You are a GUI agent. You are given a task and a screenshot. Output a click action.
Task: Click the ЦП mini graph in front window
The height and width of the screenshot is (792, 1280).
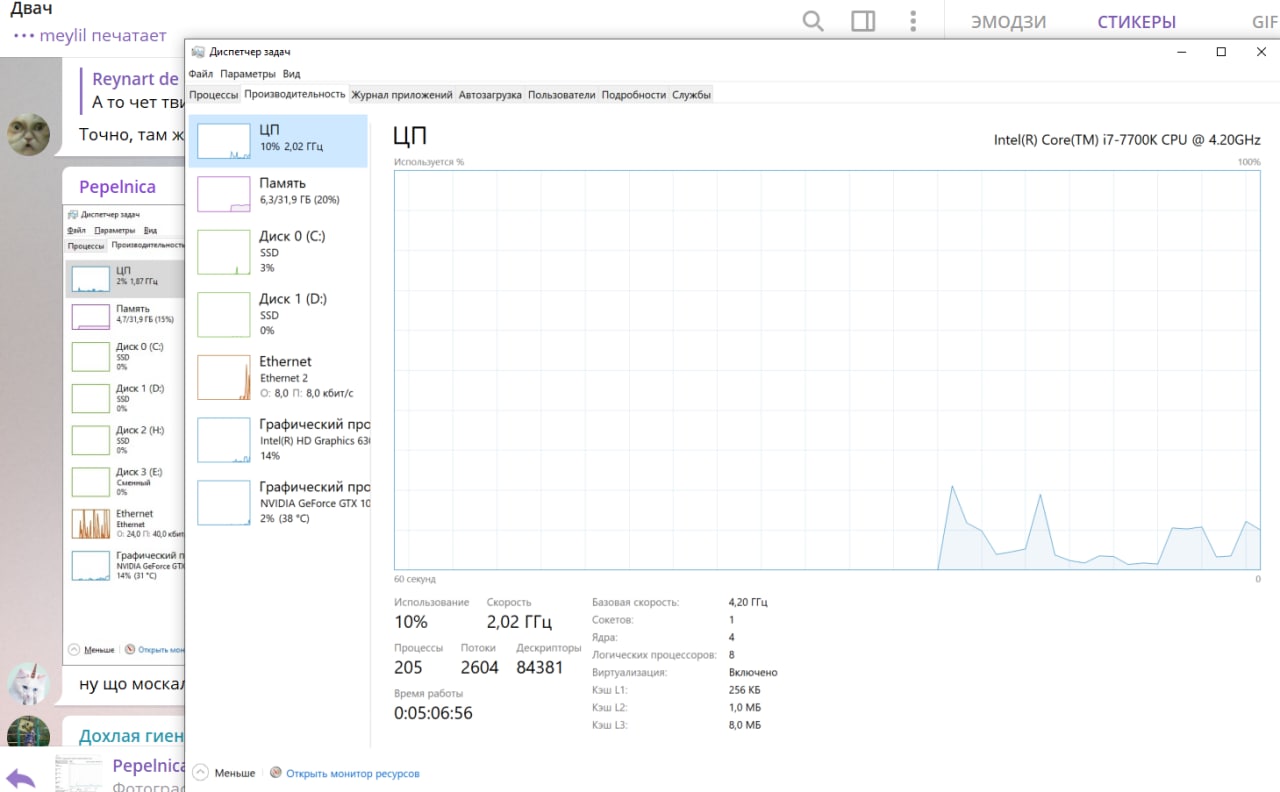(224, 141)
